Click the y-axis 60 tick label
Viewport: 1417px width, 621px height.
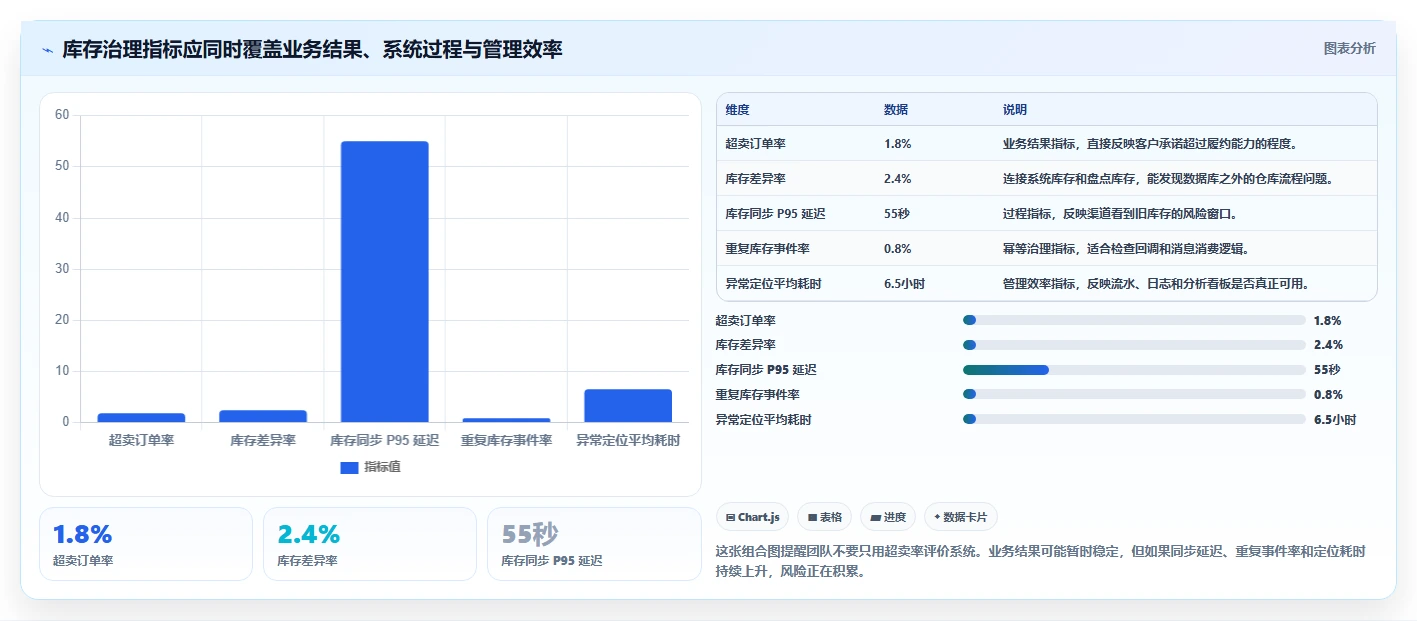[x=62, y=115]
